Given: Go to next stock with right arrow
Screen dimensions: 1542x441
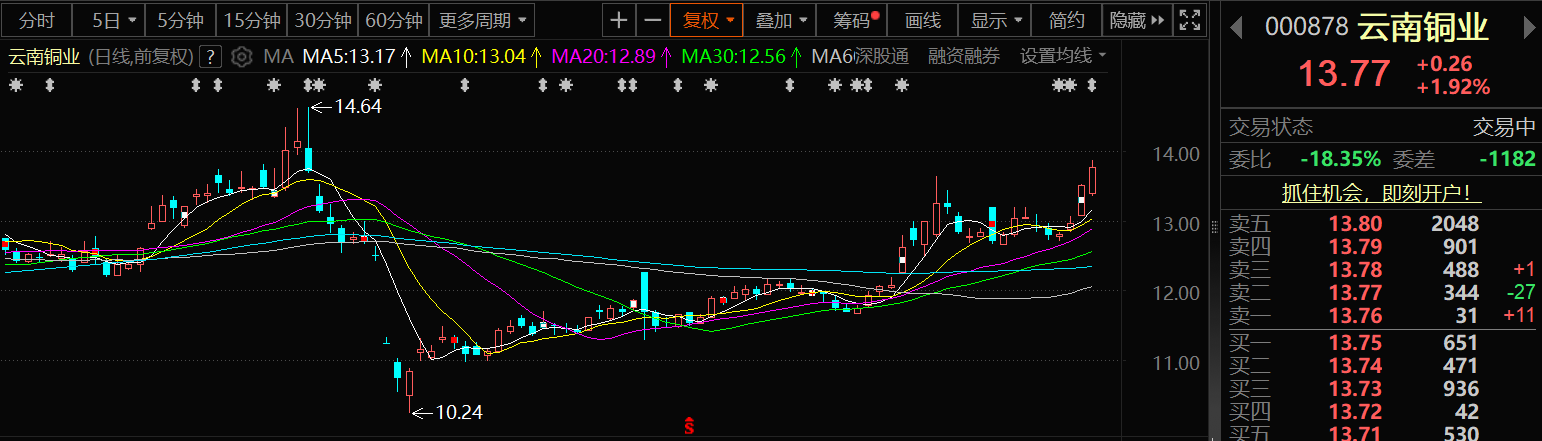Looking at the screenshot, I should click(x=1526, y=27).
